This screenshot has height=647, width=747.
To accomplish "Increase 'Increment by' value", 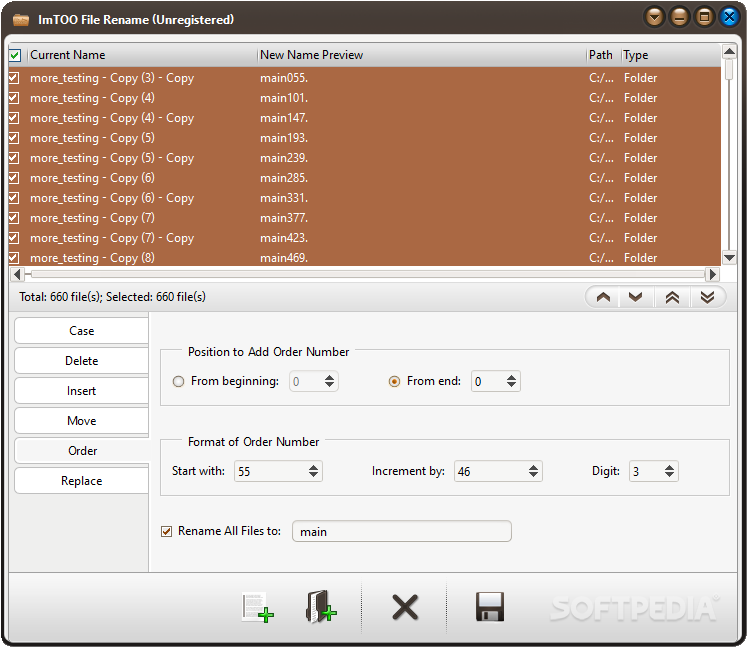I will 533,467.
